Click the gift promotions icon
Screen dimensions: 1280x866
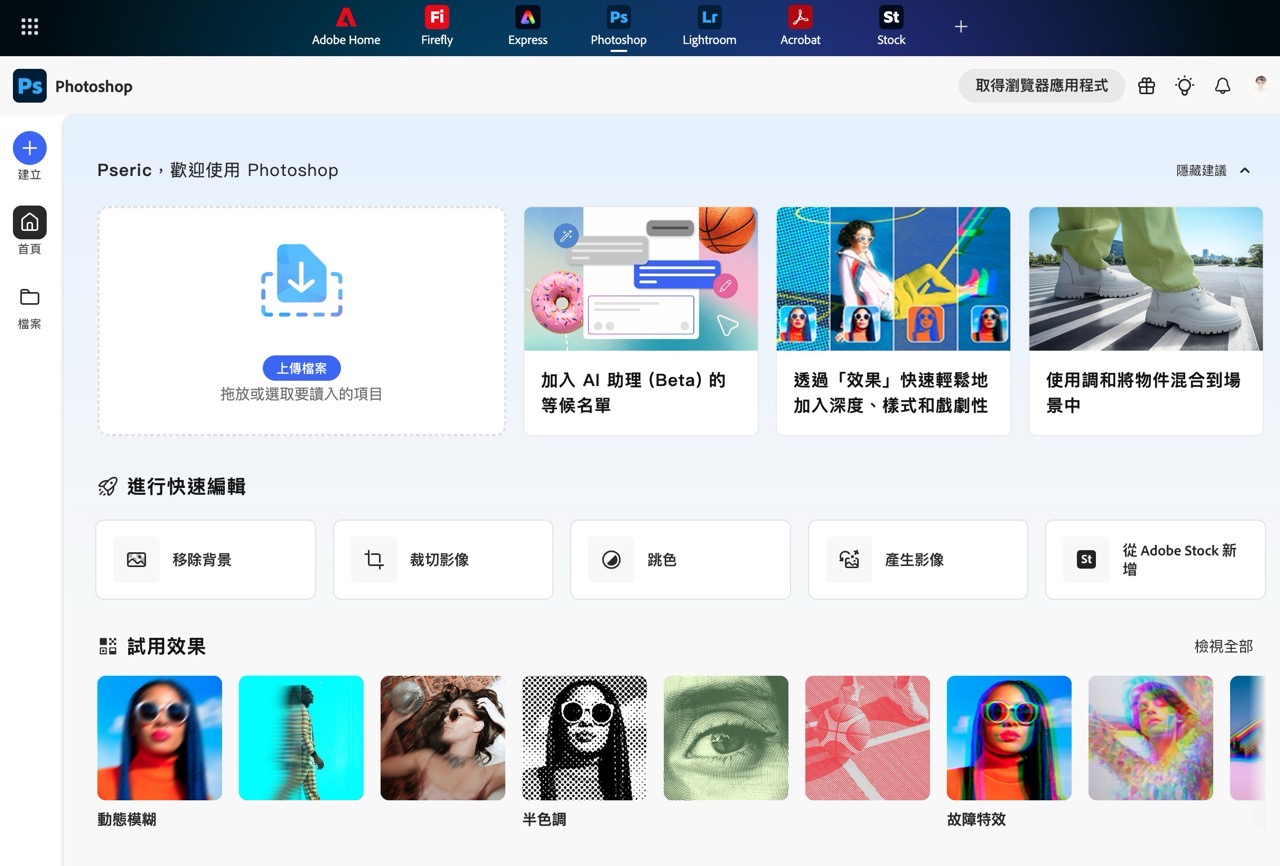point(1146,86)
